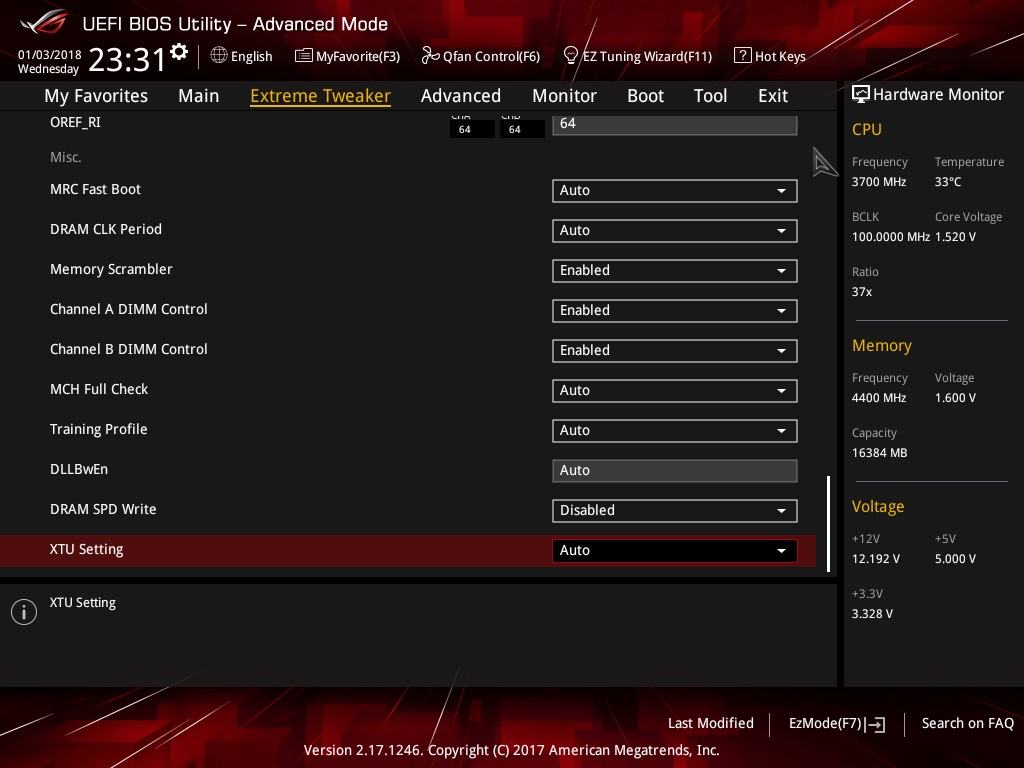The height and width of the screenshot is (768, 1024).
Task: Click the +12V reading 12.192 V
Action: click(x=876, y=559)
